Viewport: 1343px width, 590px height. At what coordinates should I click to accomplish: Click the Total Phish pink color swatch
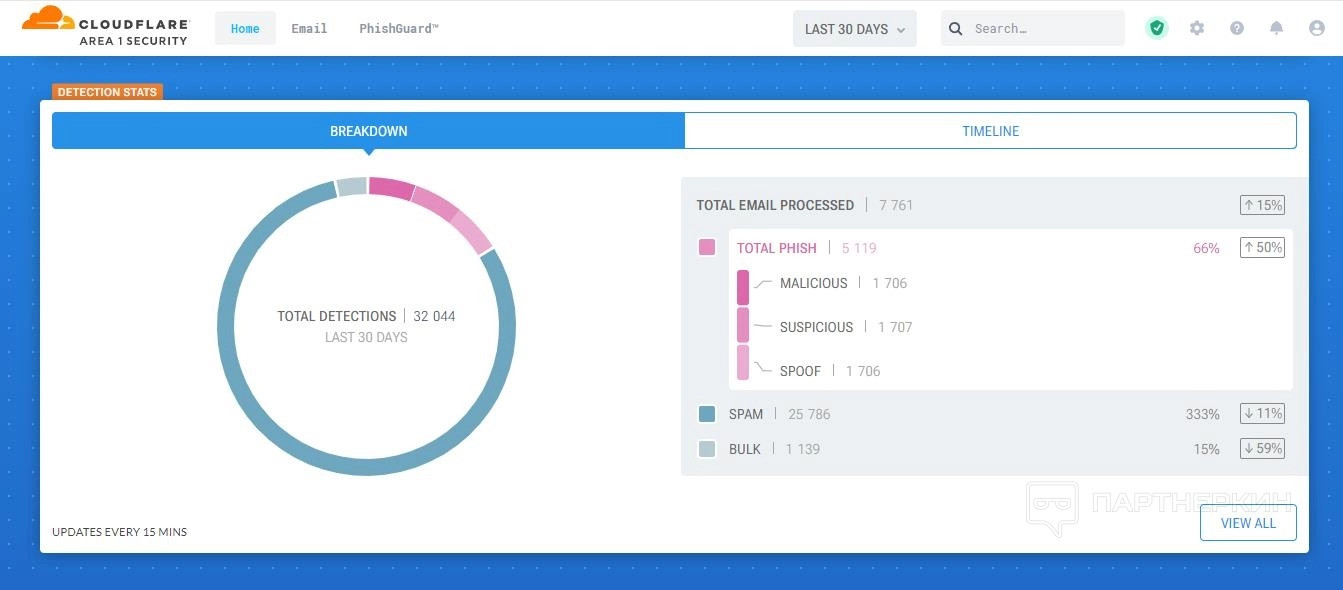click(x=707, y=247)
